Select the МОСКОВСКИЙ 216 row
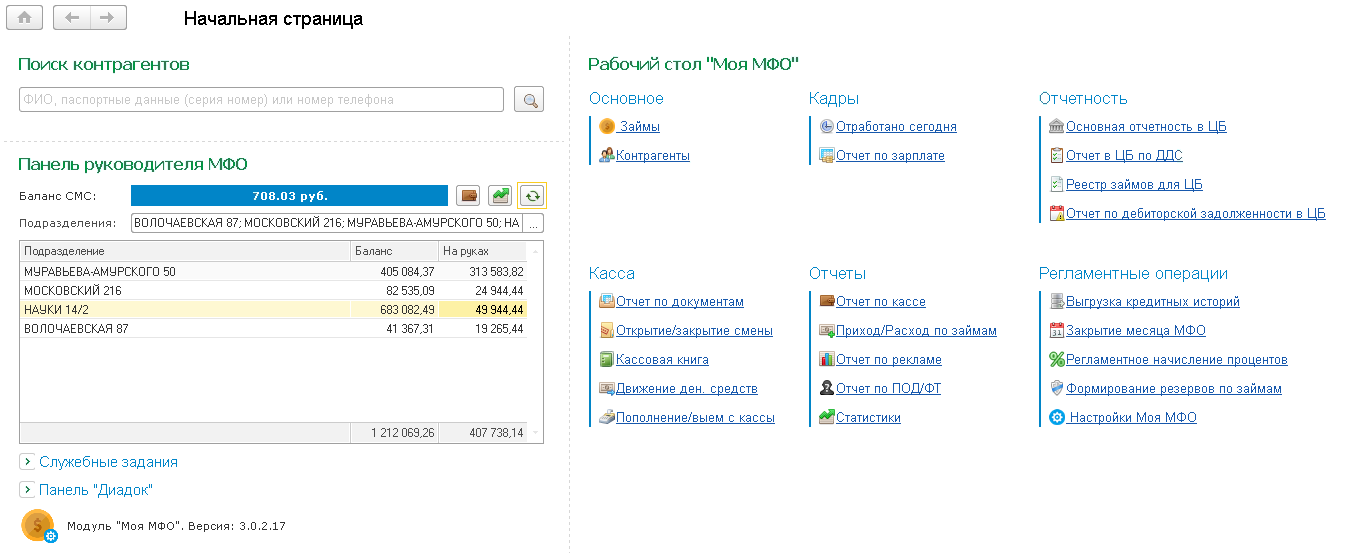The height and width of the screenshot is (553, 1355). tap(273, 290)
